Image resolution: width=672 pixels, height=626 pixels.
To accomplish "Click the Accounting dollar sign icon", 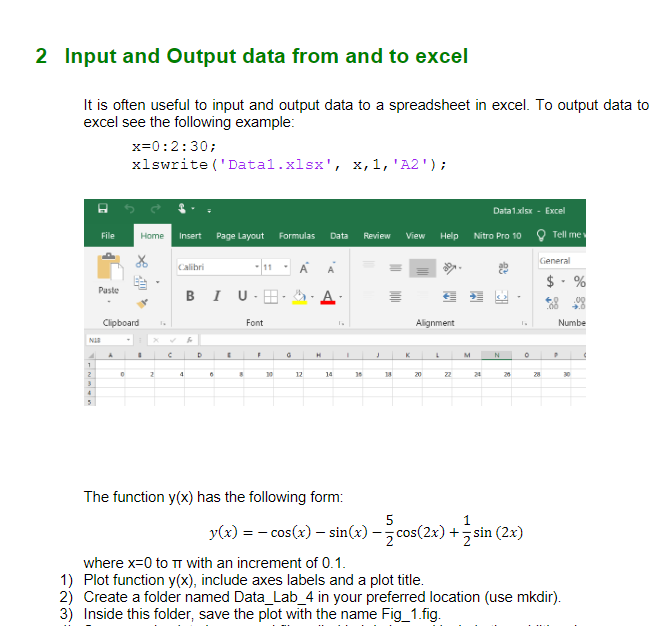I will (550, 282).
